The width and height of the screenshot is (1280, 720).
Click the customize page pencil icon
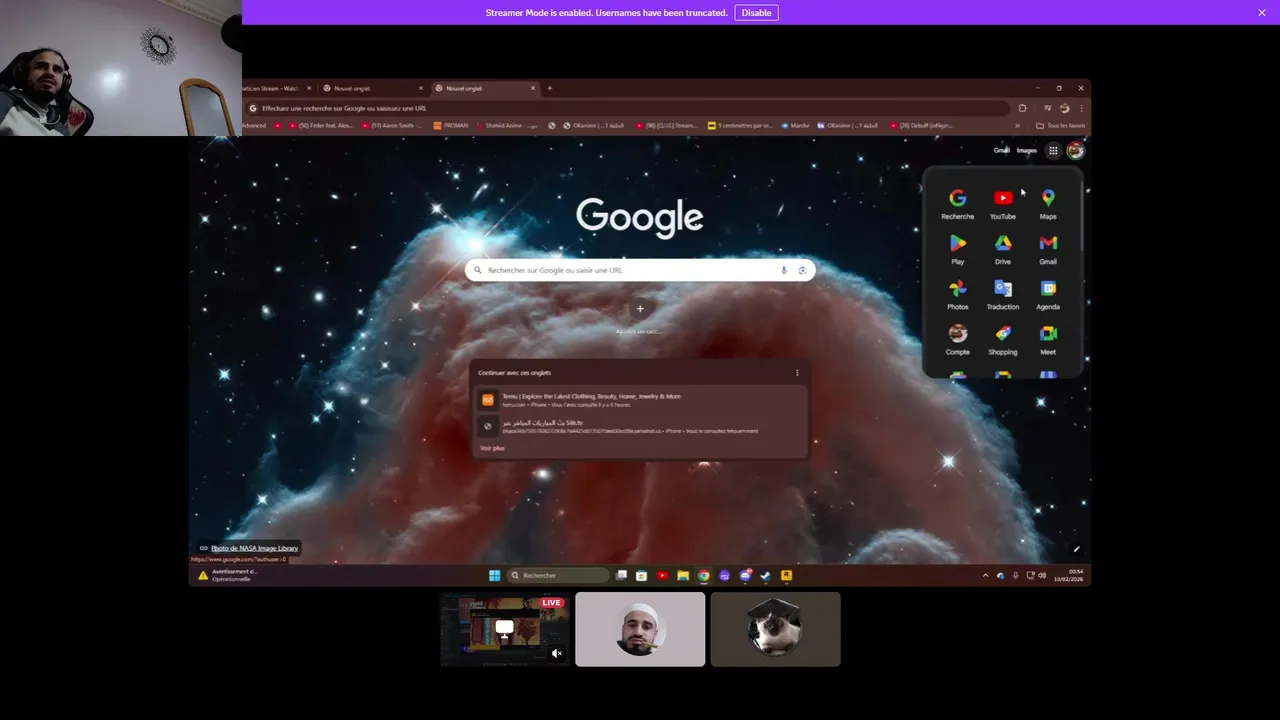tap(1077, 549)
